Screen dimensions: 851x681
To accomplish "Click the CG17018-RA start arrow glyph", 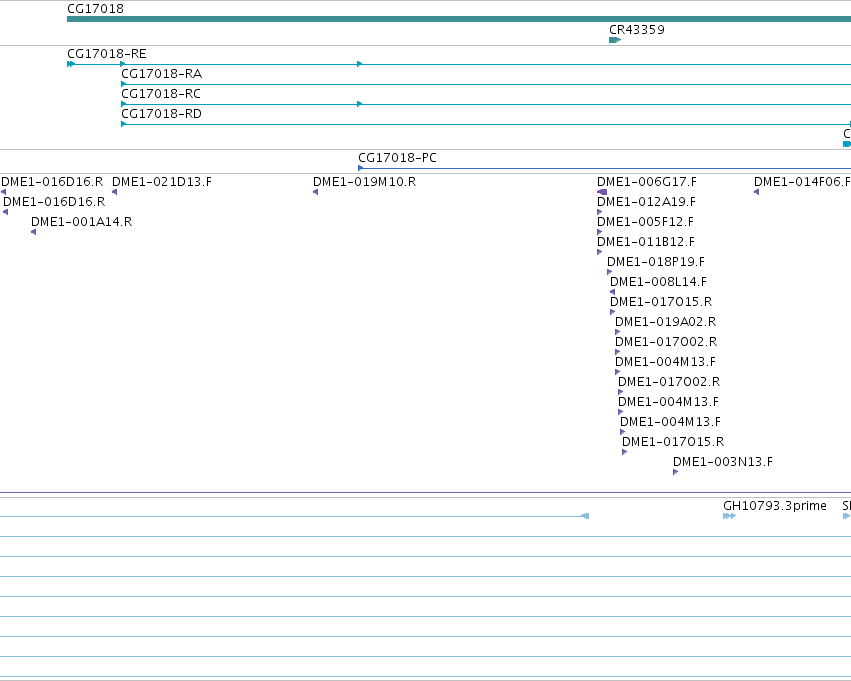I will (124, 85).
